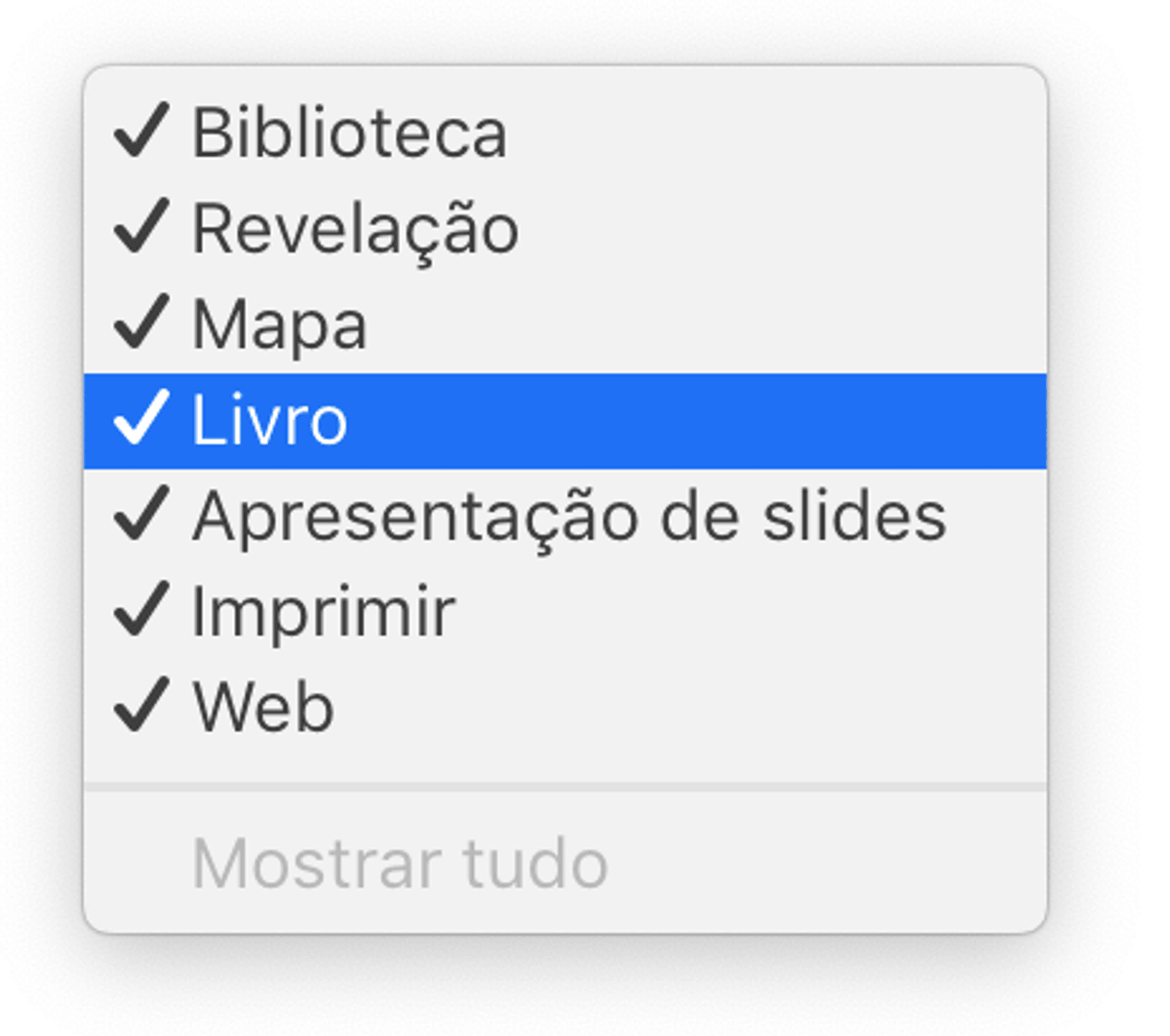The width and height of the screenshot is (1170, 1036).
Task: Click the checkmark beside Biblioteca
Action: tap(142, 131)
